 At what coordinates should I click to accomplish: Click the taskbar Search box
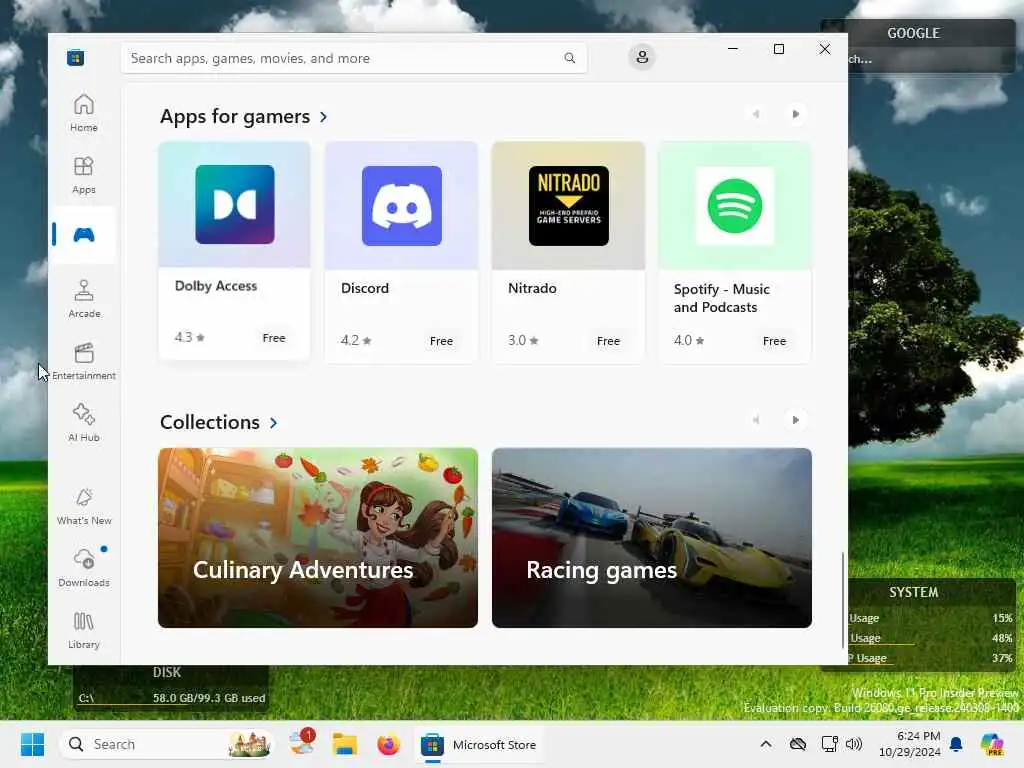[167, 744]
